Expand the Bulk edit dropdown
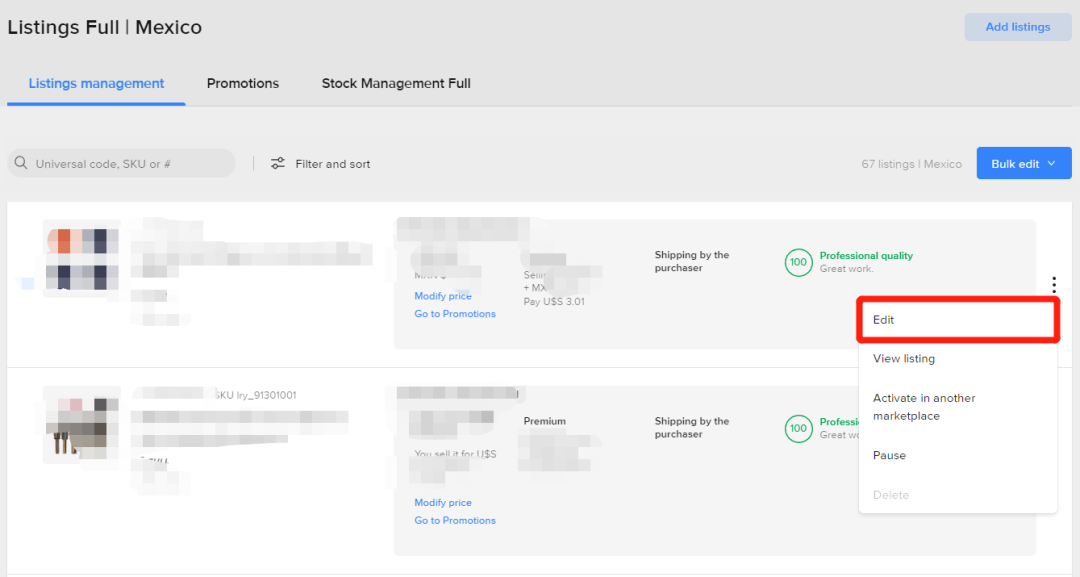Screen dimensions: 1080x577 [x=1023, y=163]
